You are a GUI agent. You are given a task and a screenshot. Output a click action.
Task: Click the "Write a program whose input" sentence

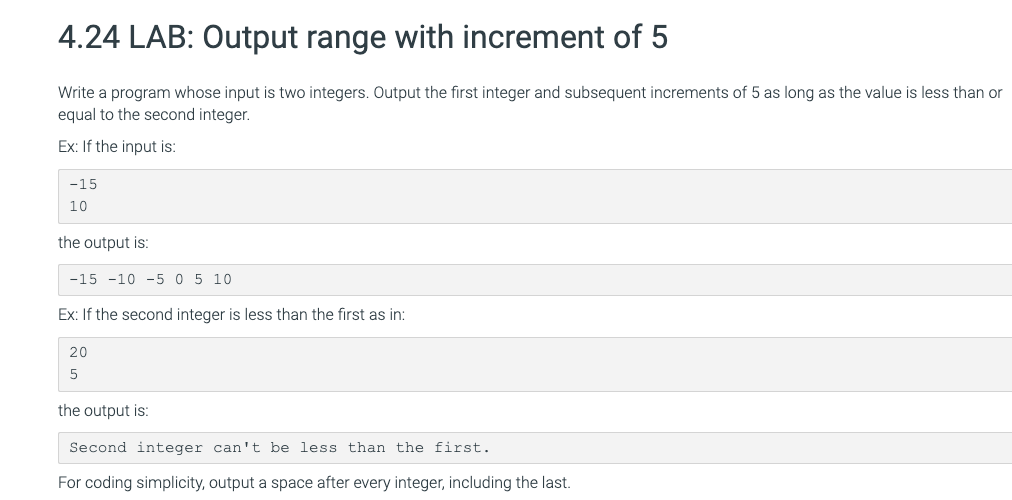pyautogui.click(x=530, y=92)
